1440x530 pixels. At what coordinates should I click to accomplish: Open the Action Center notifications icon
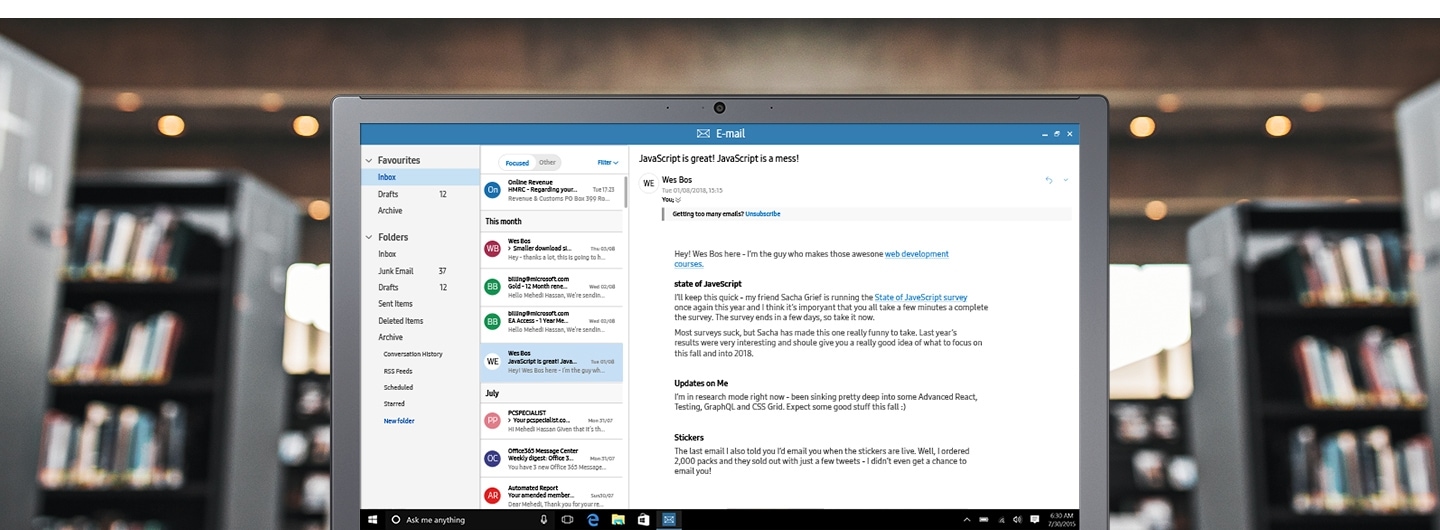pyautogui.click(x=1034, y=520)
